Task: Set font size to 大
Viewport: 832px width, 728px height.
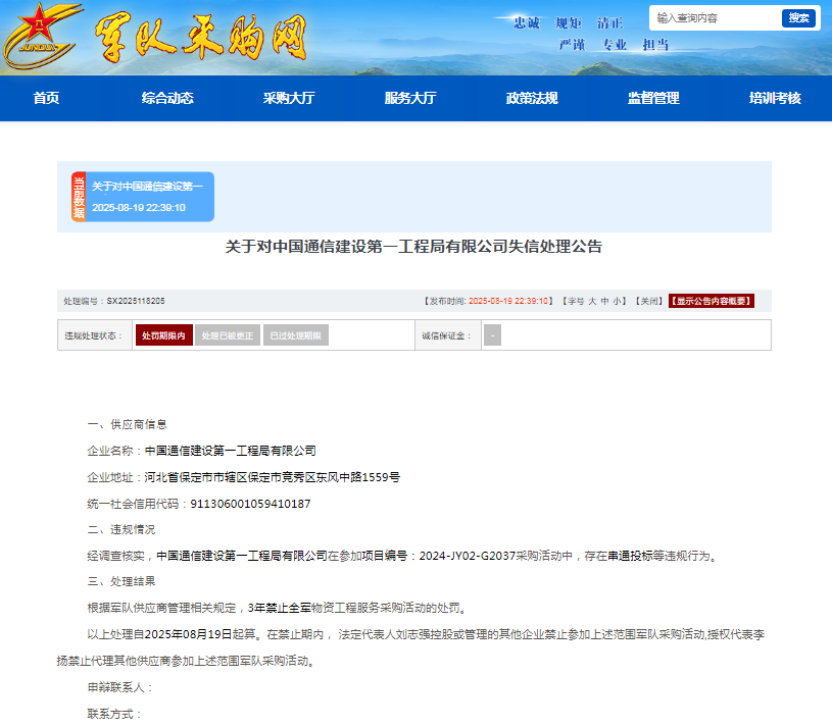Action: tap(593, 301)
